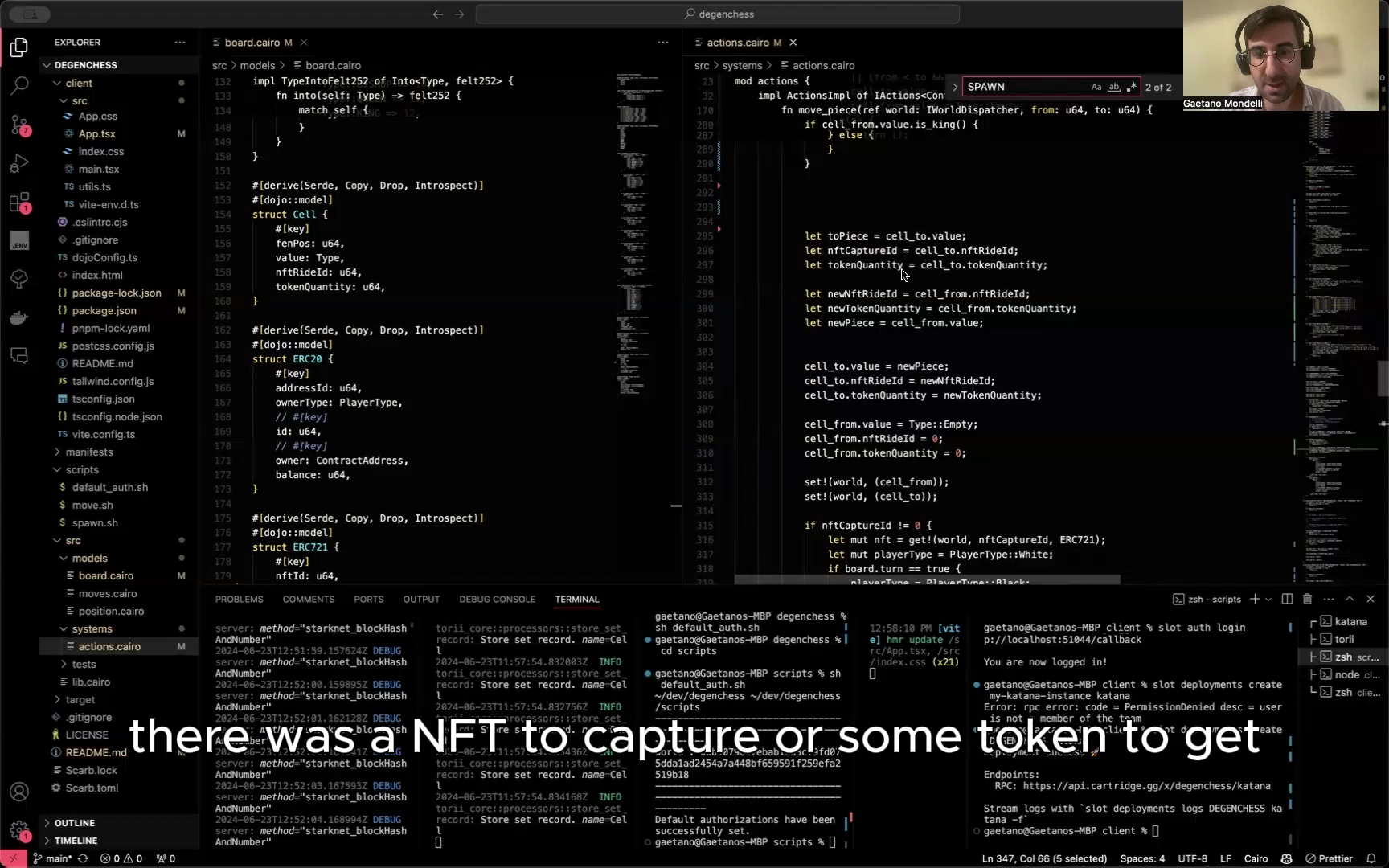
Task: Open the errors and warnings status bar item
Action: tap(121, 858)
